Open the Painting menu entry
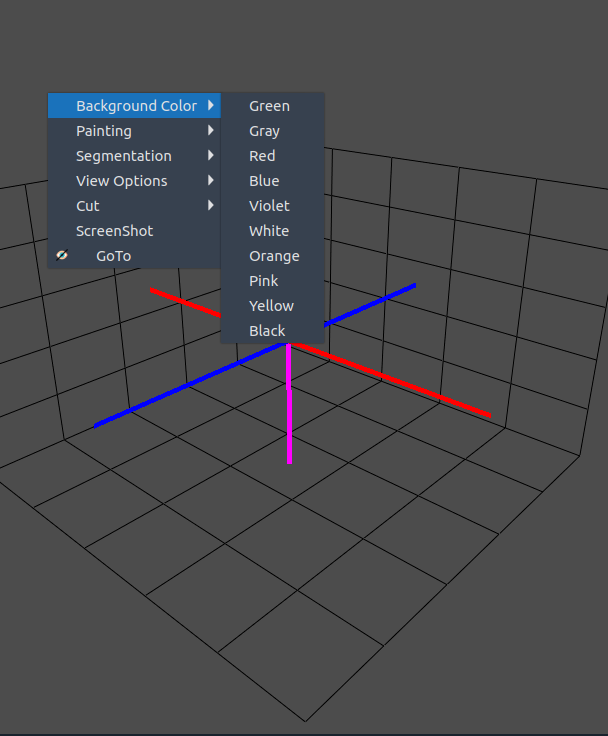Screen dimensions: 608x736 (134, 131)
